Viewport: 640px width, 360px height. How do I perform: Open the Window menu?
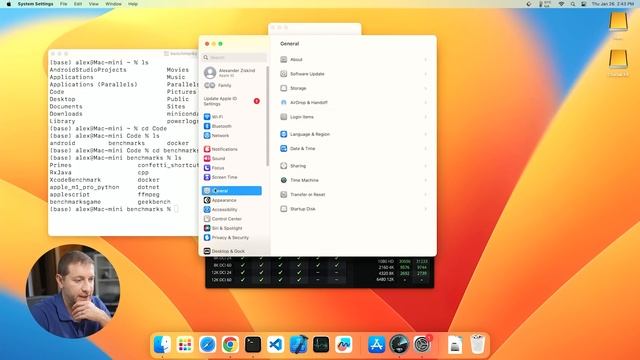click(x=113, y=4)
